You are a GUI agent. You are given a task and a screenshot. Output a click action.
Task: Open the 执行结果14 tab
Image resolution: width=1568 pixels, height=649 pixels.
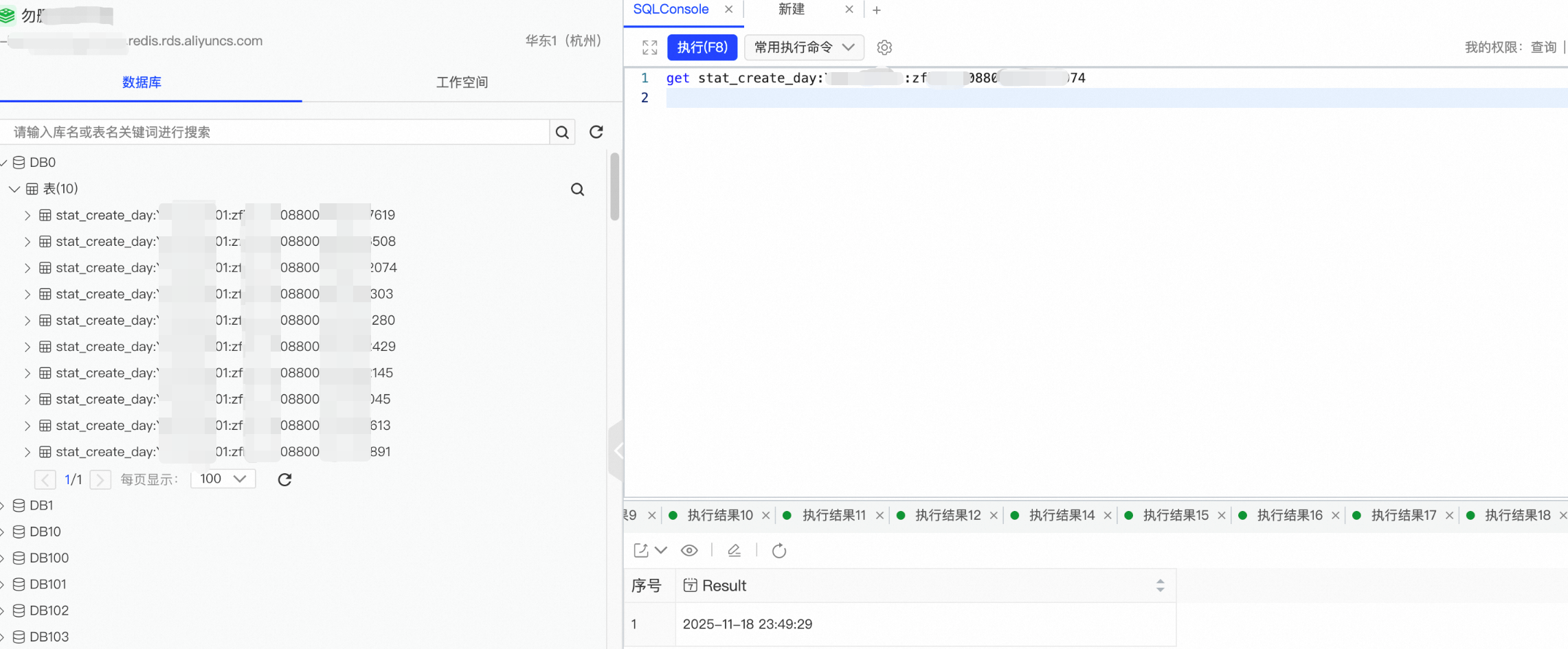pyautogui.click(x=1062, y=515)
